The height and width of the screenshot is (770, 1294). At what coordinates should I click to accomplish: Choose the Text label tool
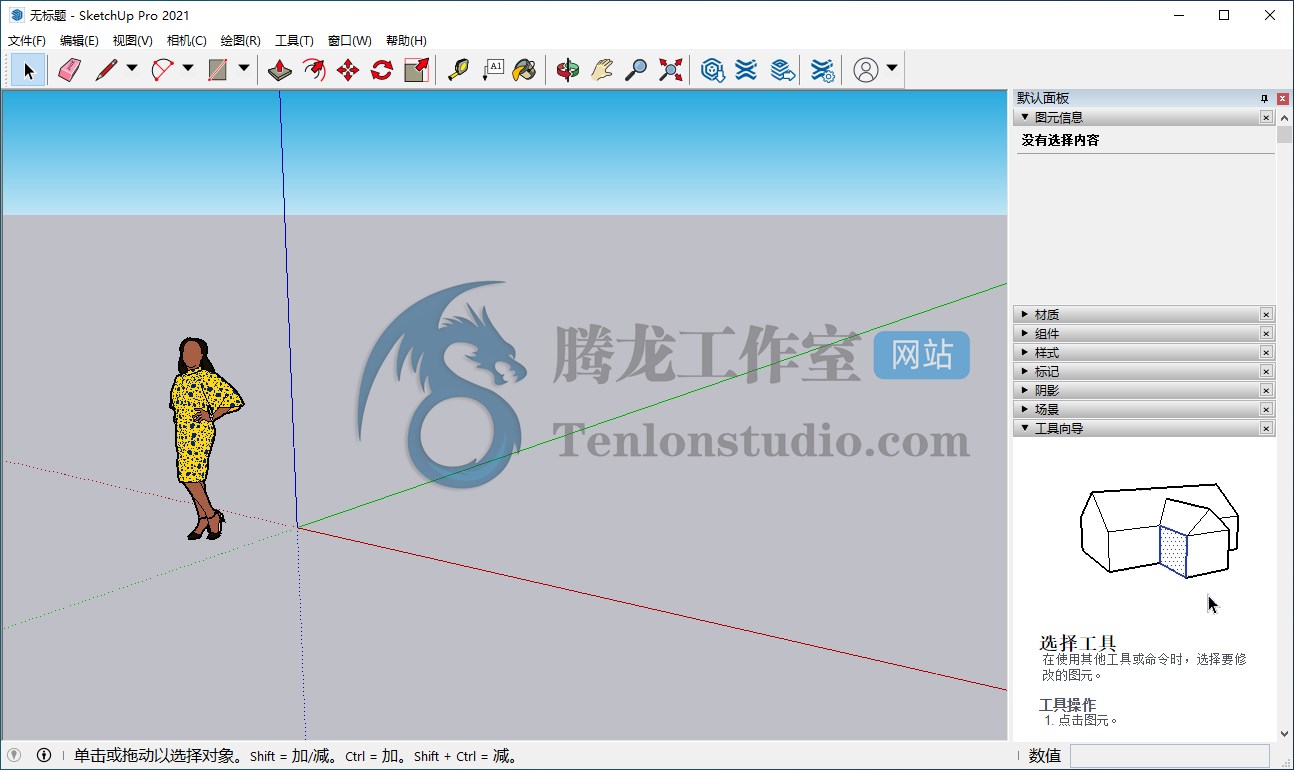tap(492, 70)
